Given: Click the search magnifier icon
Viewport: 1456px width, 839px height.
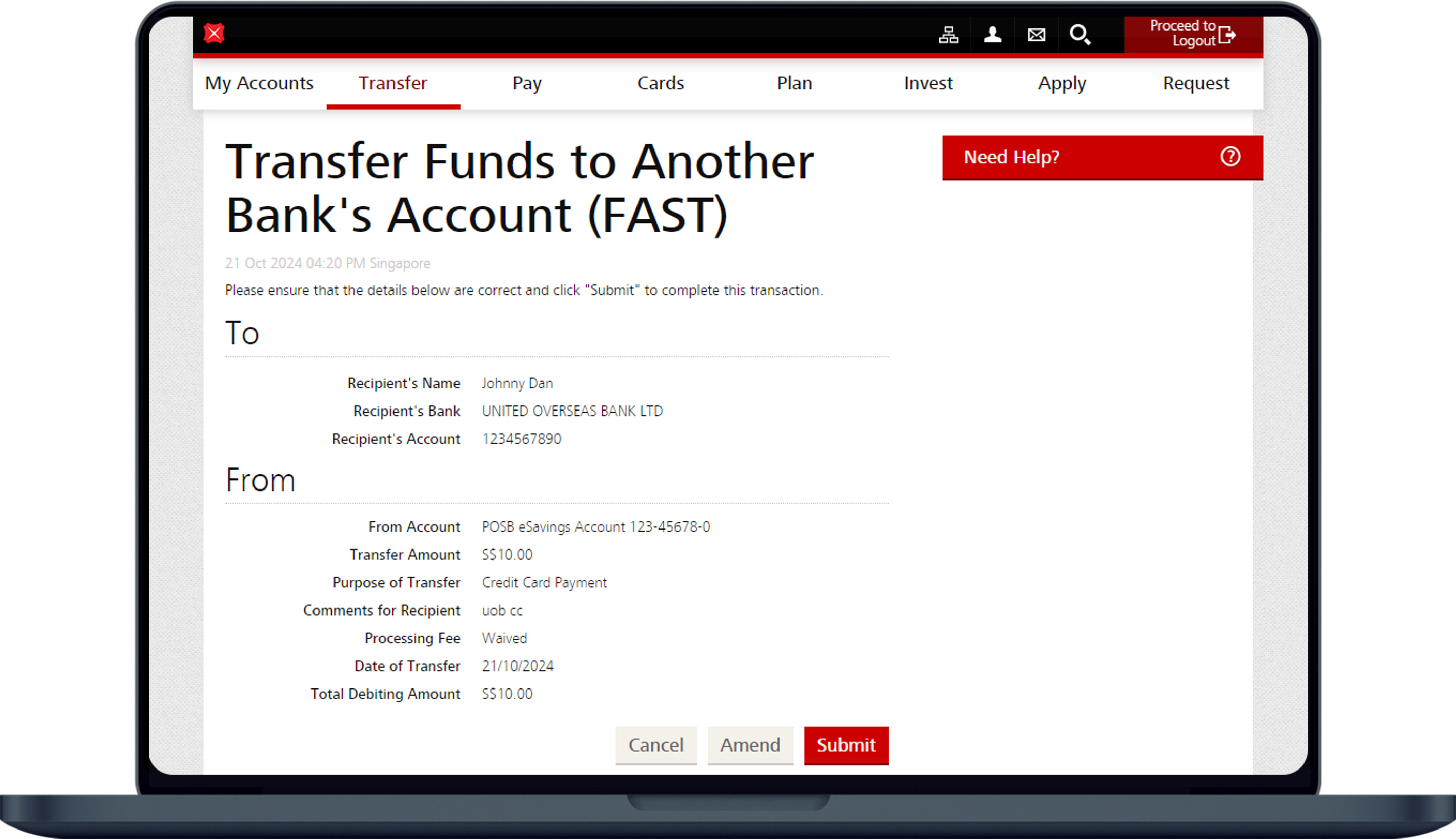Looking at the screenshot, I should click(1080, 35).
